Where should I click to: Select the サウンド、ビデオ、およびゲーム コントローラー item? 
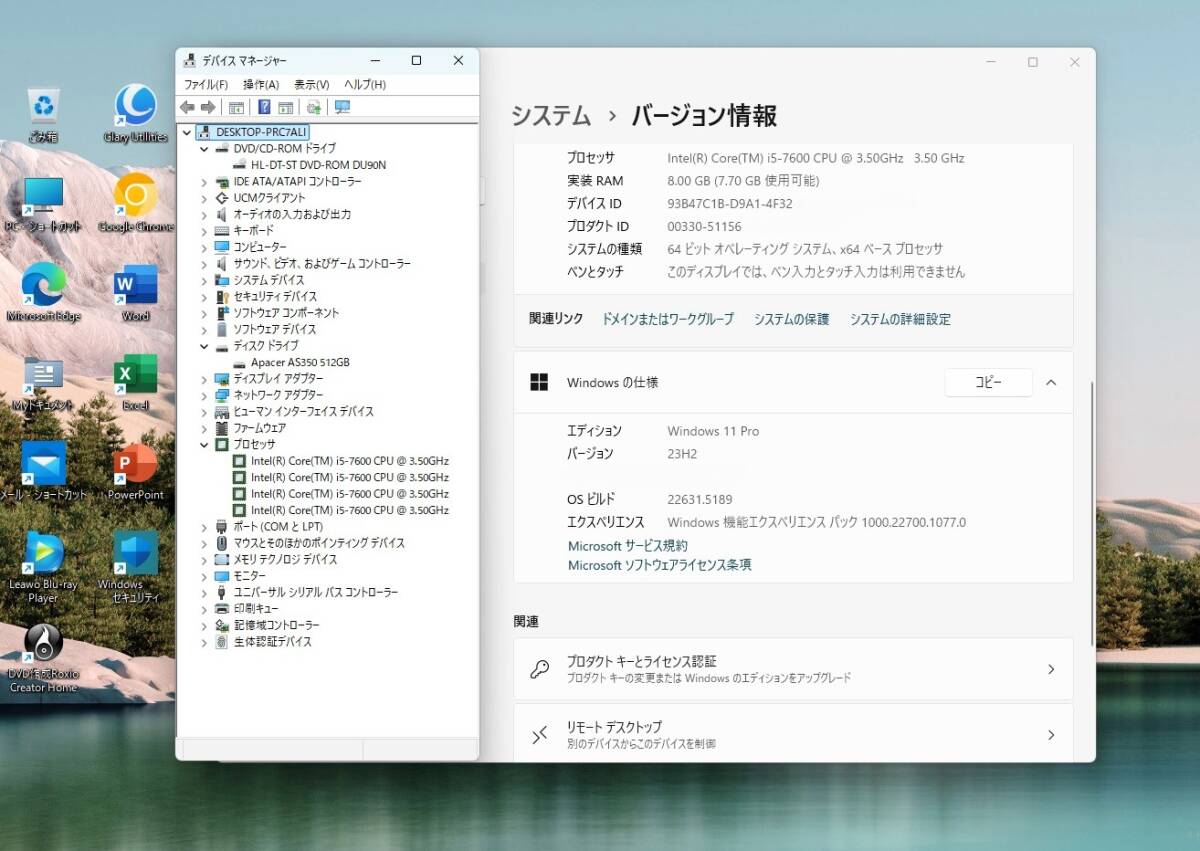click(x=322, y=264)
